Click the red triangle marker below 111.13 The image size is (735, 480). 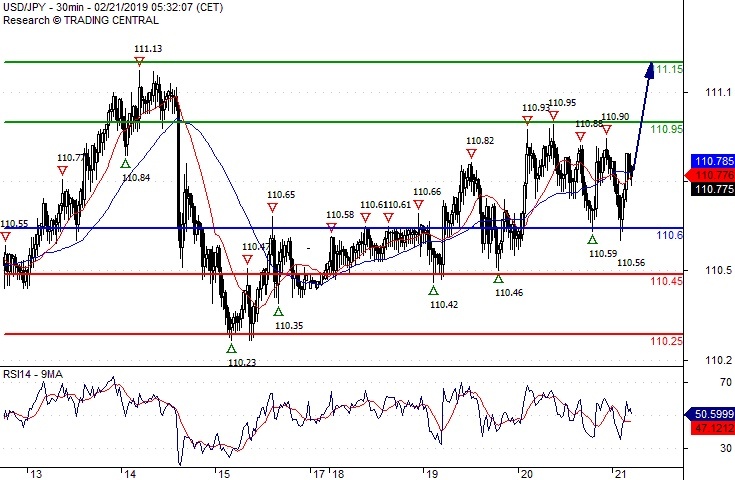click(139, 61)
